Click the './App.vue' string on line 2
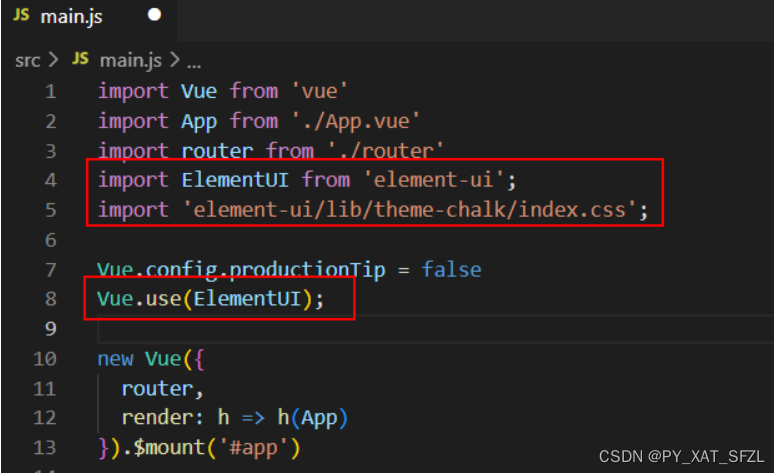This screenshot has height=475, width=781. click(x=356, y=121)
